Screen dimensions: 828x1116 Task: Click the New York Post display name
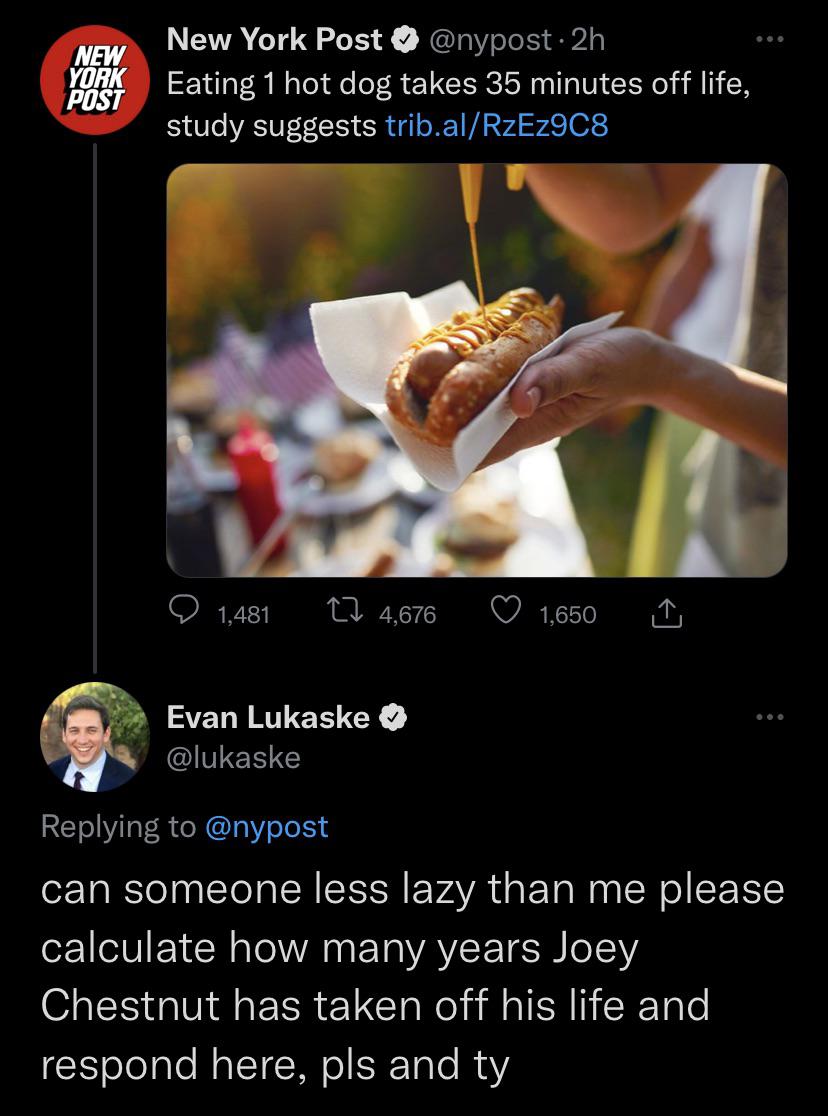[x=274, y=42]
